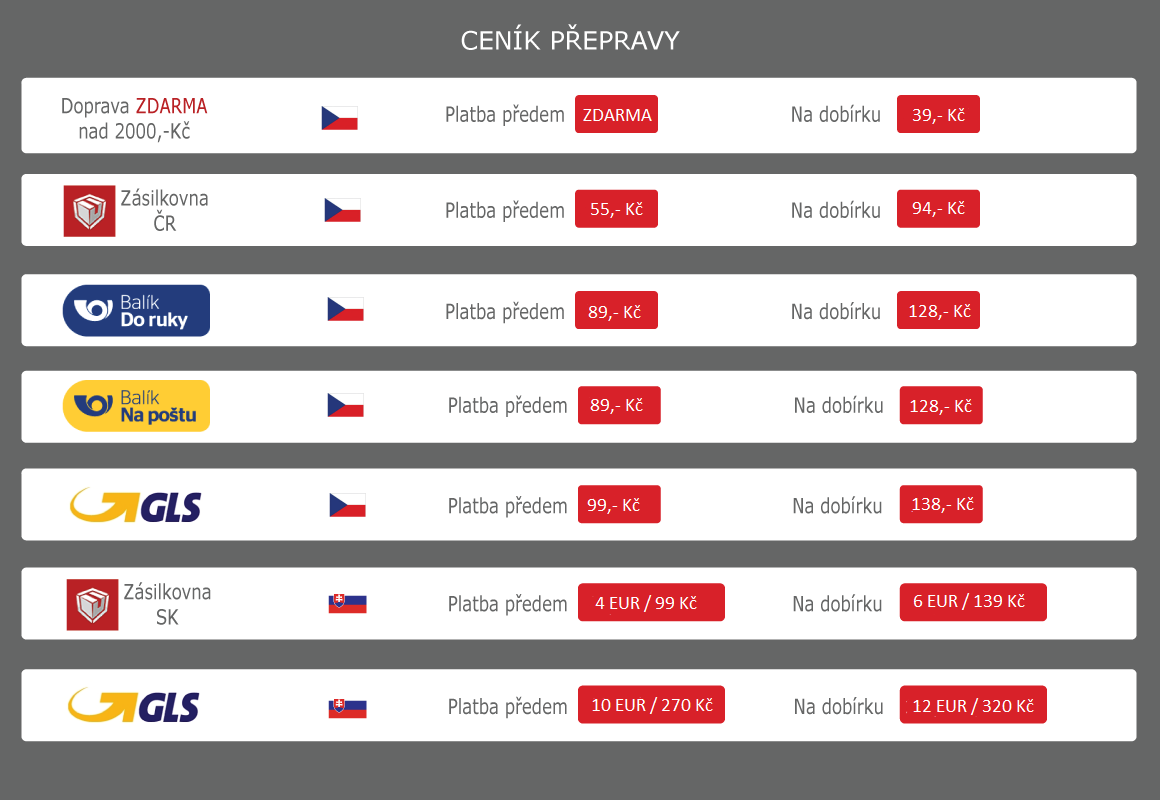Select the 55,- Kč Zásilkovna prepayment price

pyautogui.click(x=616, y=209)
